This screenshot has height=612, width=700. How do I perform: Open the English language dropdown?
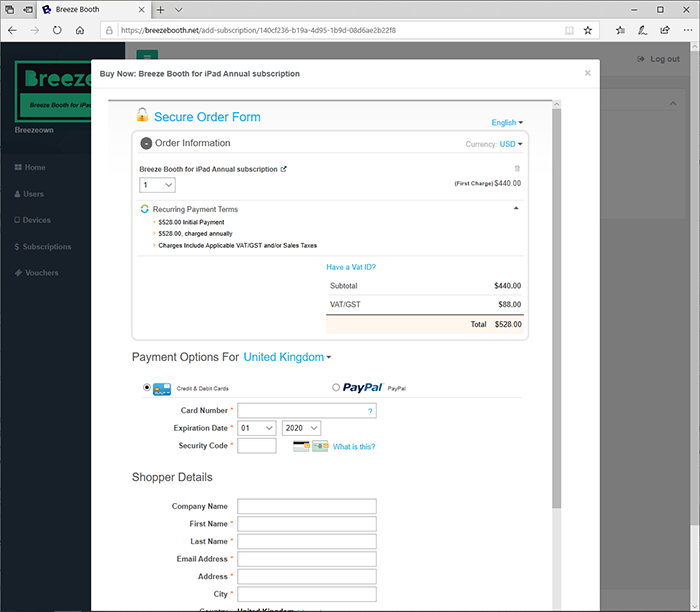point(507,123)
